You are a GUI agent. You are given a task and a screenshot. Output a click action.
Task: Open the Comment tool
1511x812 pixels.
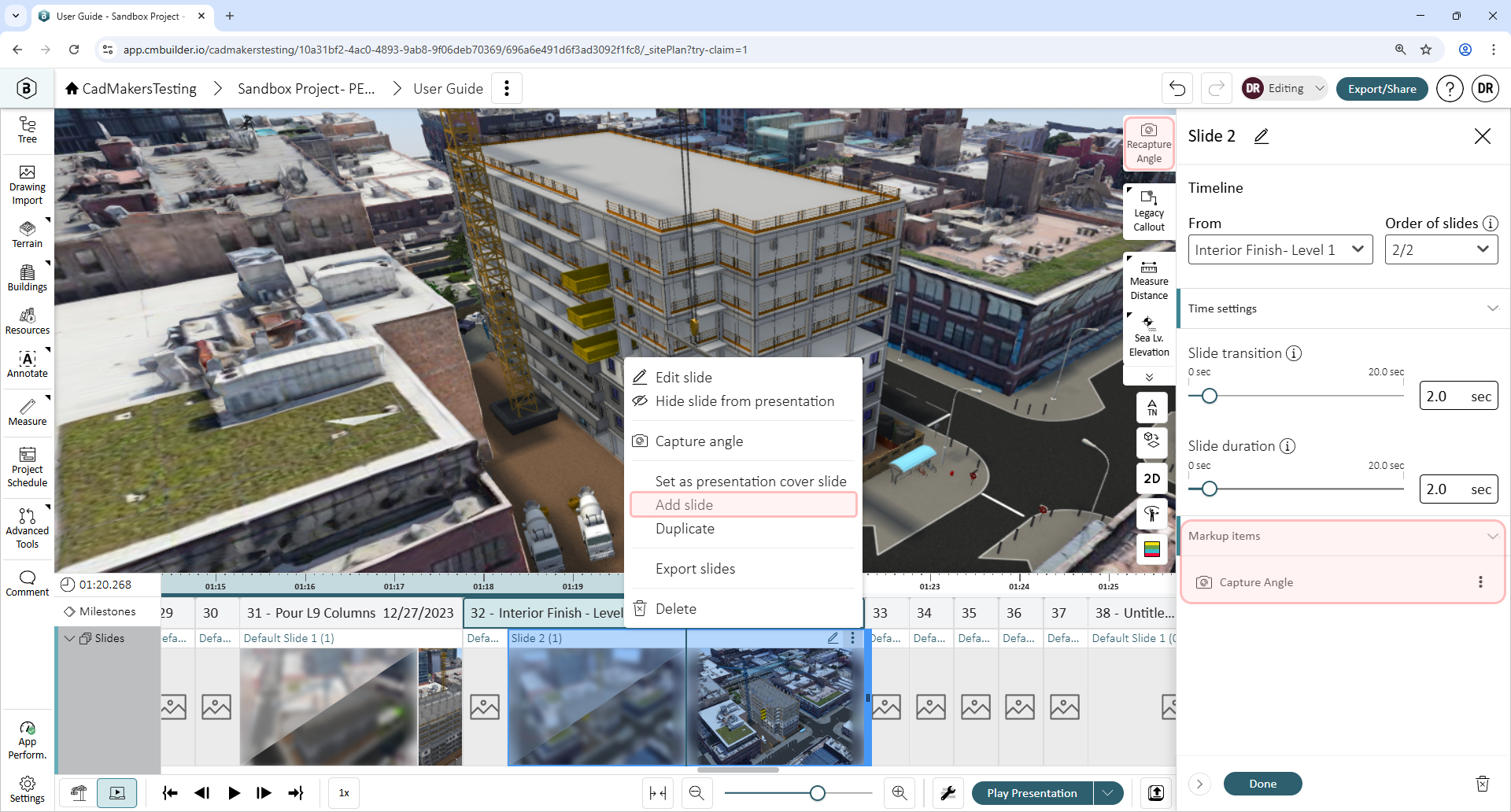[28, 583]
